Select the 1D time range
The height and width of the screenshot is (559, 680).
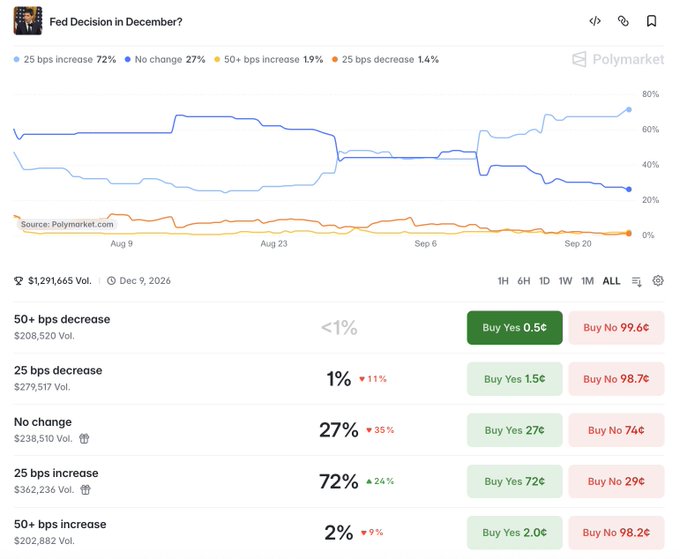[544, 281]
